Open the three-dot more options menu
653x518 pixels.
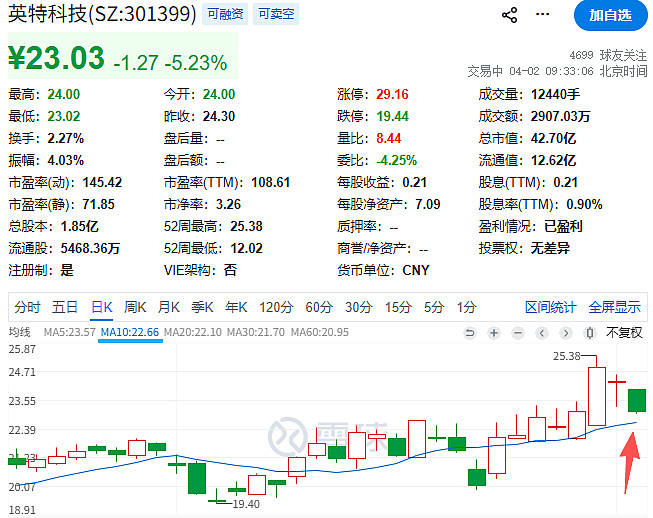[x=542, y=14]
